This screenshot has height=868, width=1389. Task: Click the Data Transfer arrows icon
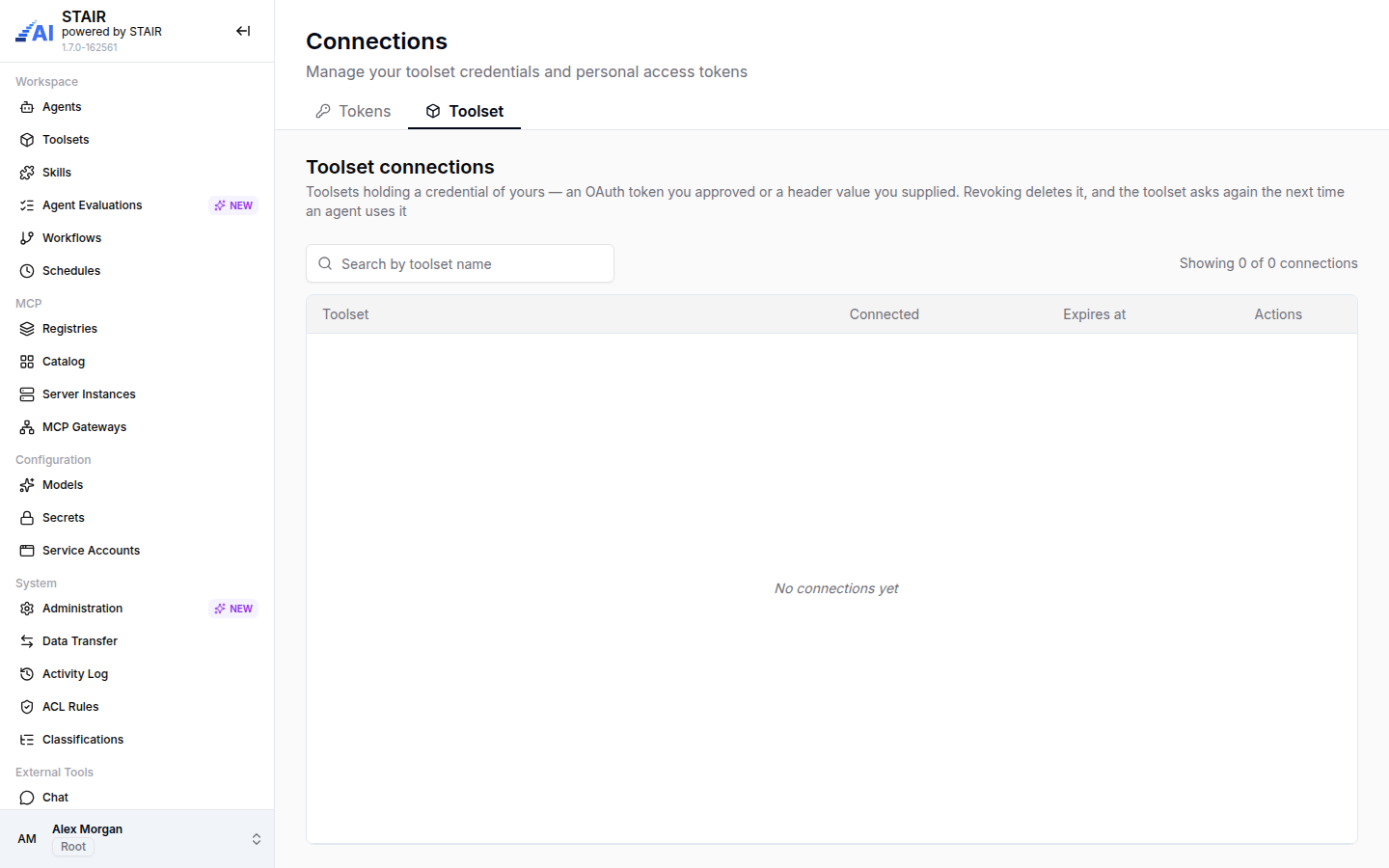click(x=27, y=641)
